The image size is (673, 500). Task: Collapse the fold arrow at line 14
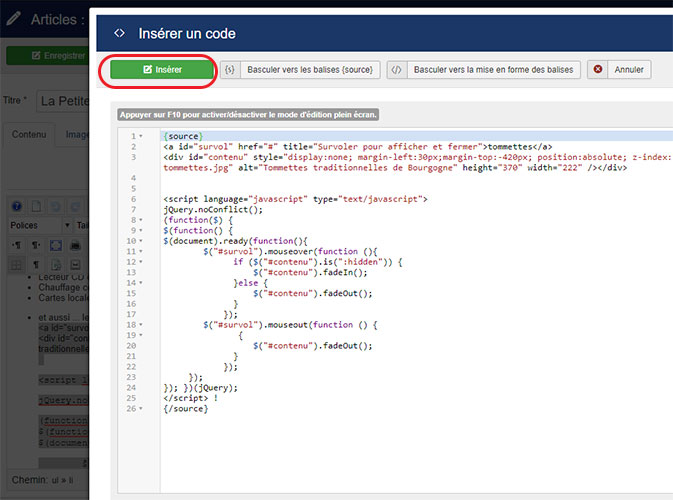coord(141,283)
